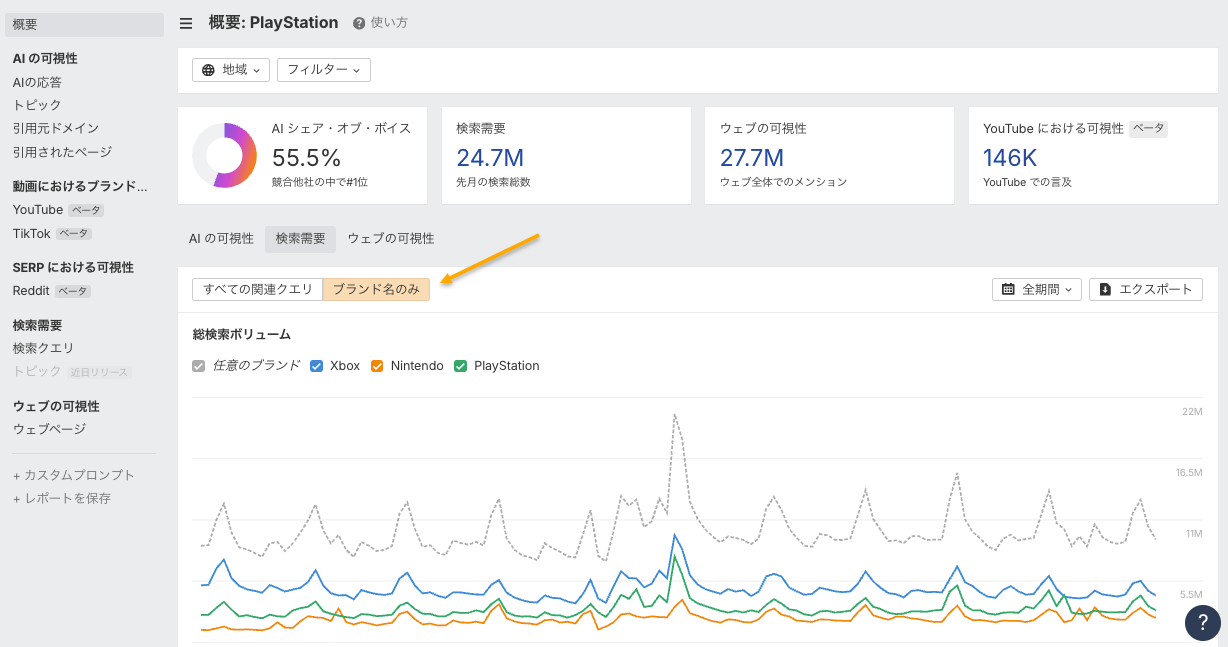Click the download icon on エクスポート button

click(1105, 289)
